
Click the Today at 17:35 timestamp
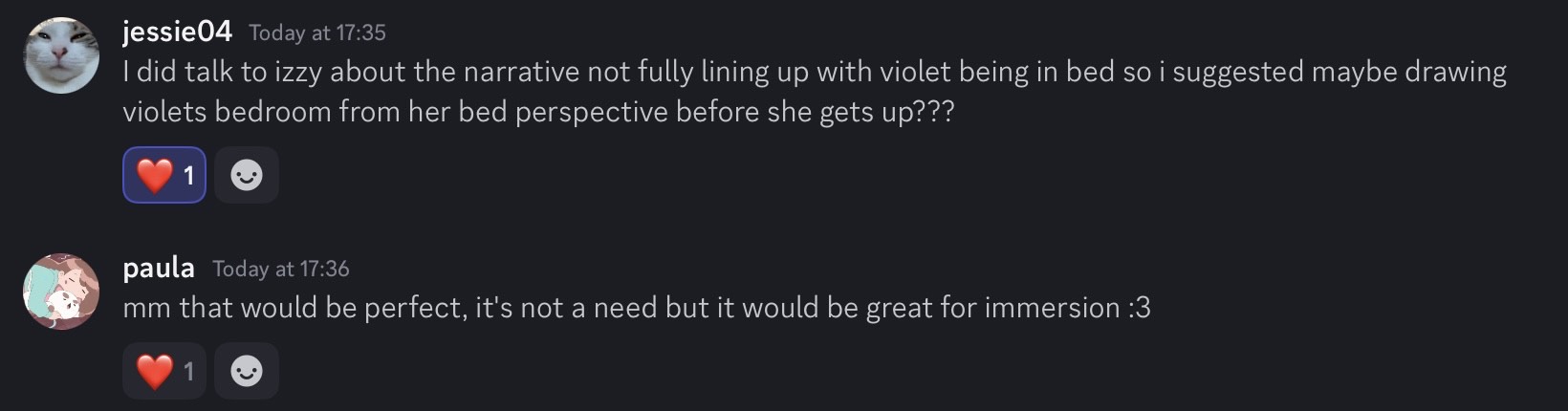pyautogui.click(x=317, y=32)
